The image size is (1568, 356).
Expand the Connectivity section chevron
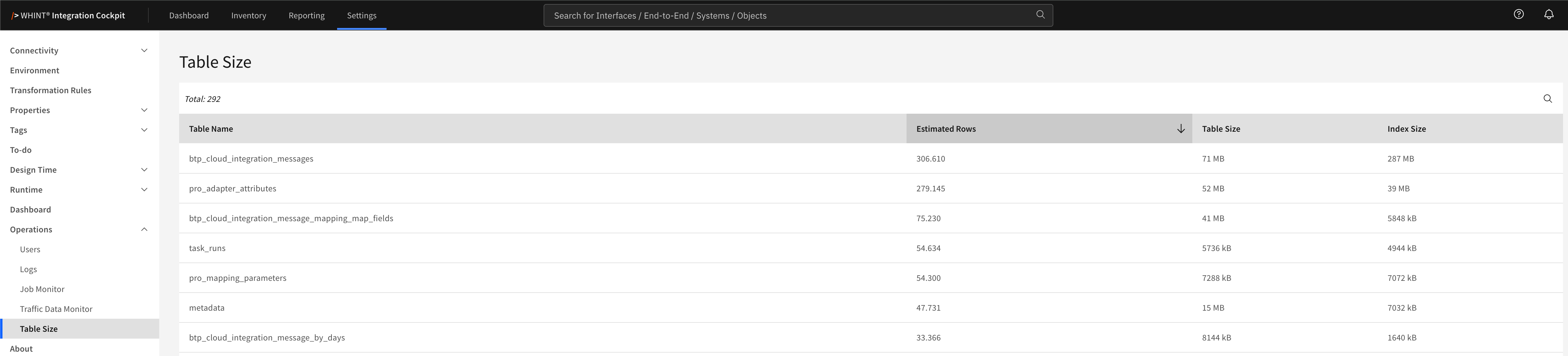[x=144, y=50]
